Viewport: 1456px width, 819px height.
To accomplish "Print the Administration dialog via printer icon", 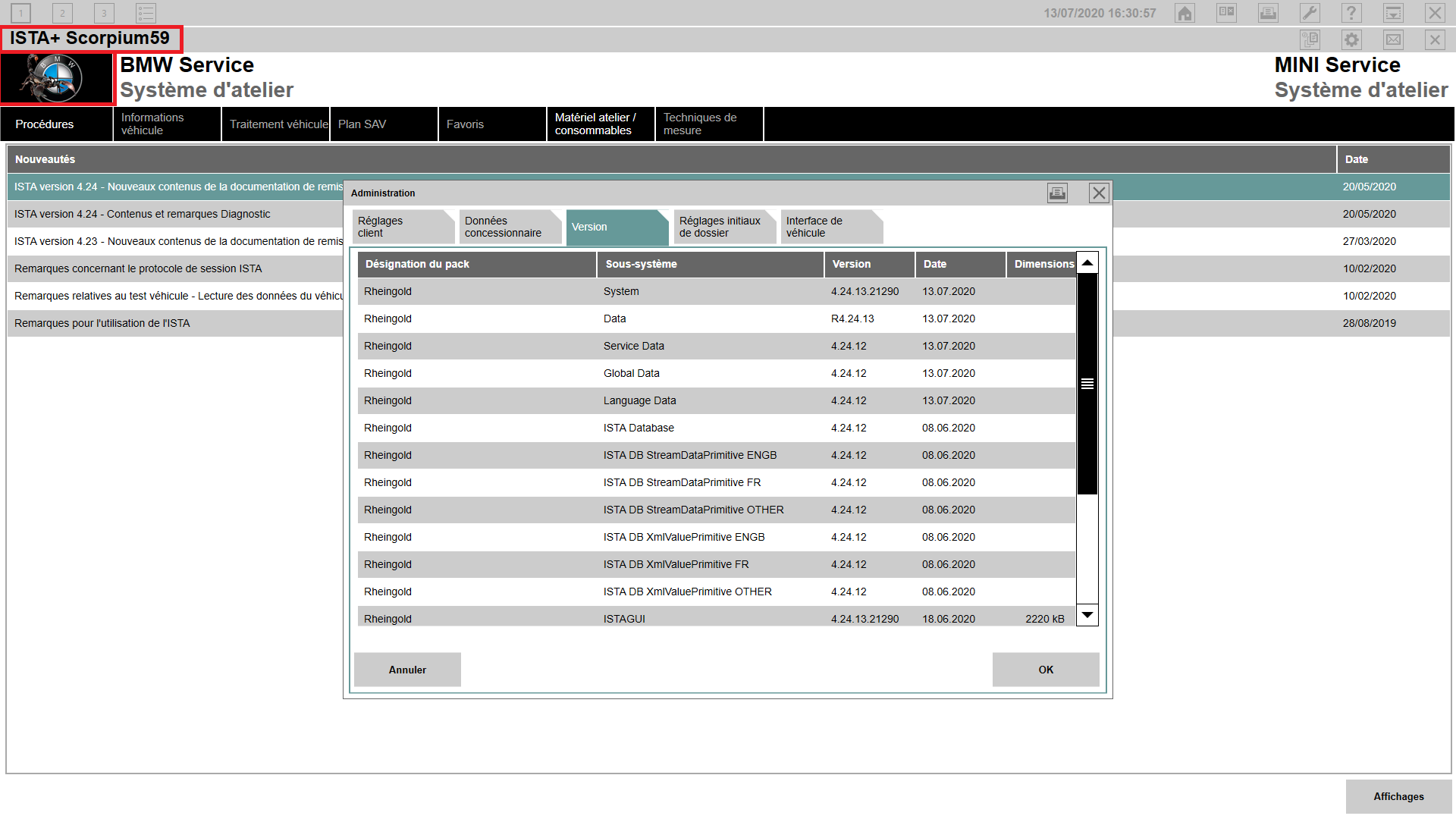I will click(1057, 193).
